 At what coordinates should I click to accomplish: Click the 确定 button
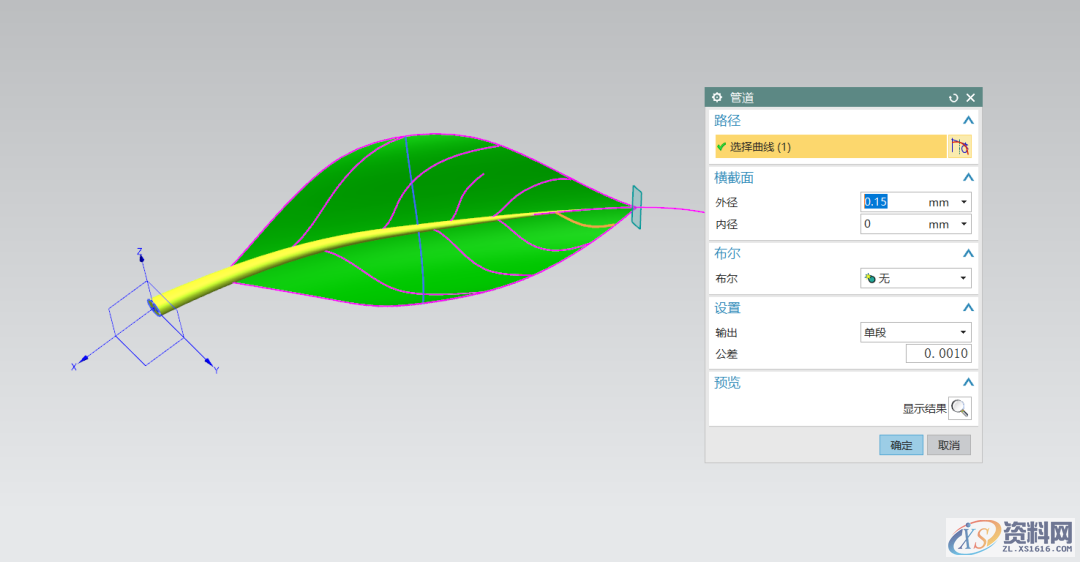[901, 445]
